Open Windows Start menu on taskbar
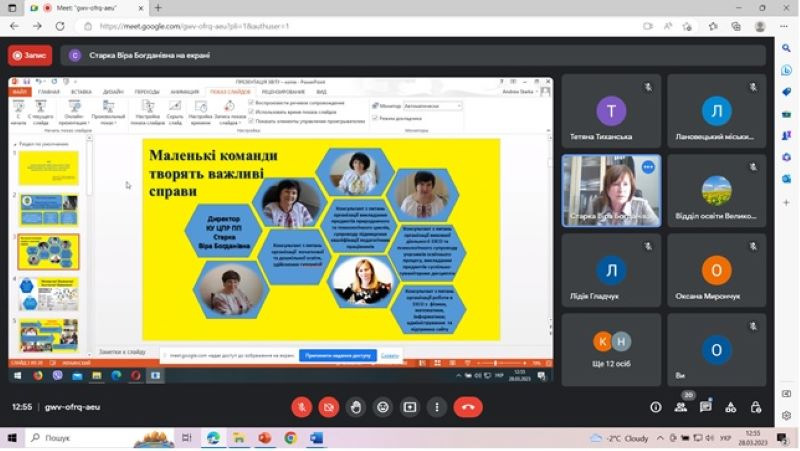Screen dimensions: 800x451 point(12,438)
